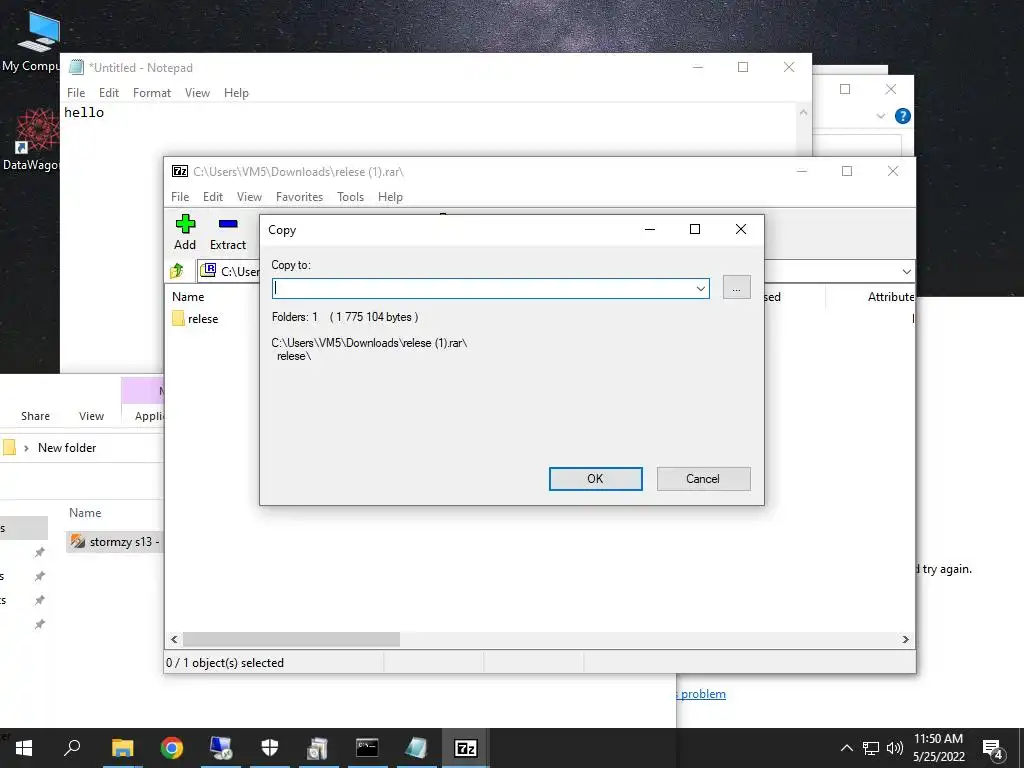
Task: Click Attributes column header in 7-Zip
Action: pos(891,296)
